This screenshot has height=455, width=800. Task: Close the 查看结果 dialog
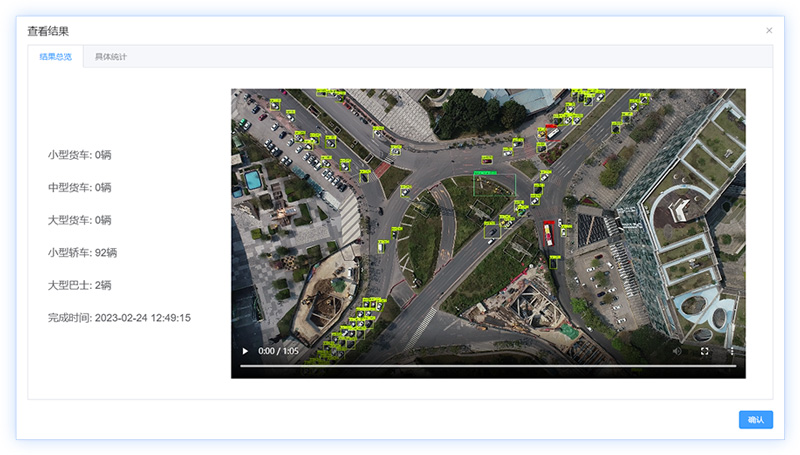(x=769, y=31)
